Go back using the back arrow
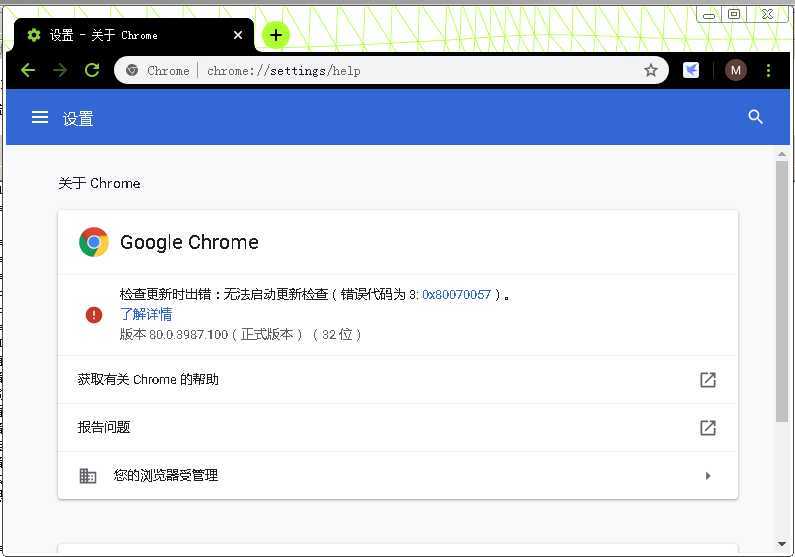Screen dimensions: 795x557 click(28, 70)
